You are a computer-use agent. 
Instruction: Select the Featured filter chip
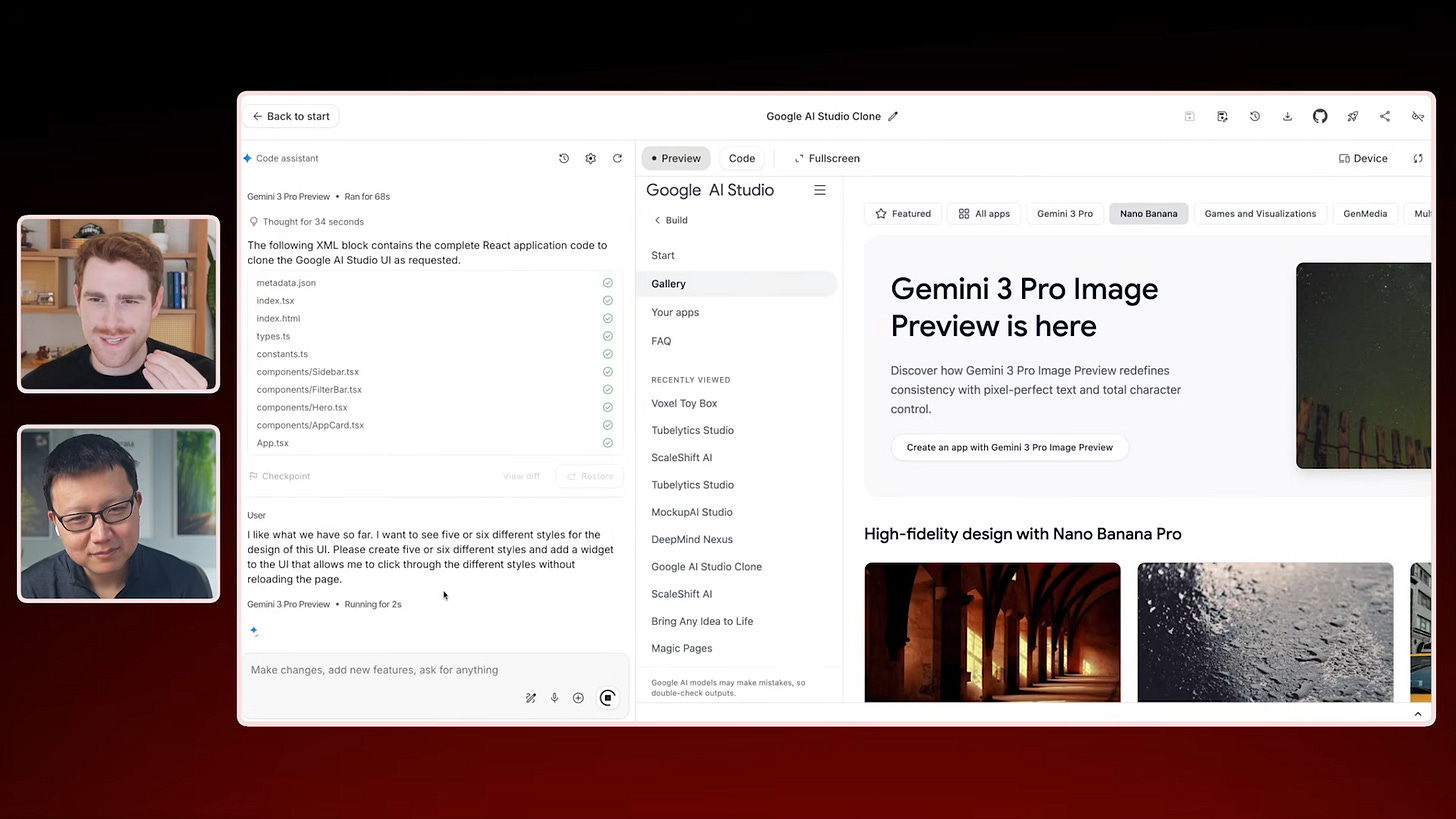click(903, 213)
